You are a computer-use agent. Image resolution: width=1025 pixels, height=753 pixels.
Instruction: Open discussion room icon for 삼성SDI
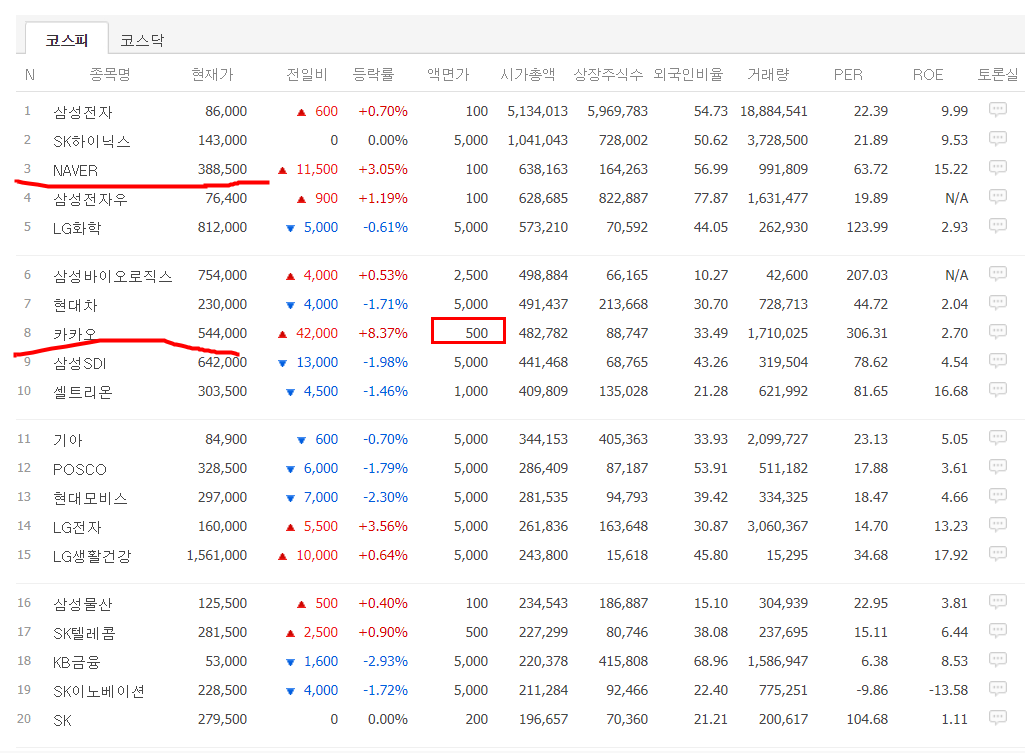point(998,360)
